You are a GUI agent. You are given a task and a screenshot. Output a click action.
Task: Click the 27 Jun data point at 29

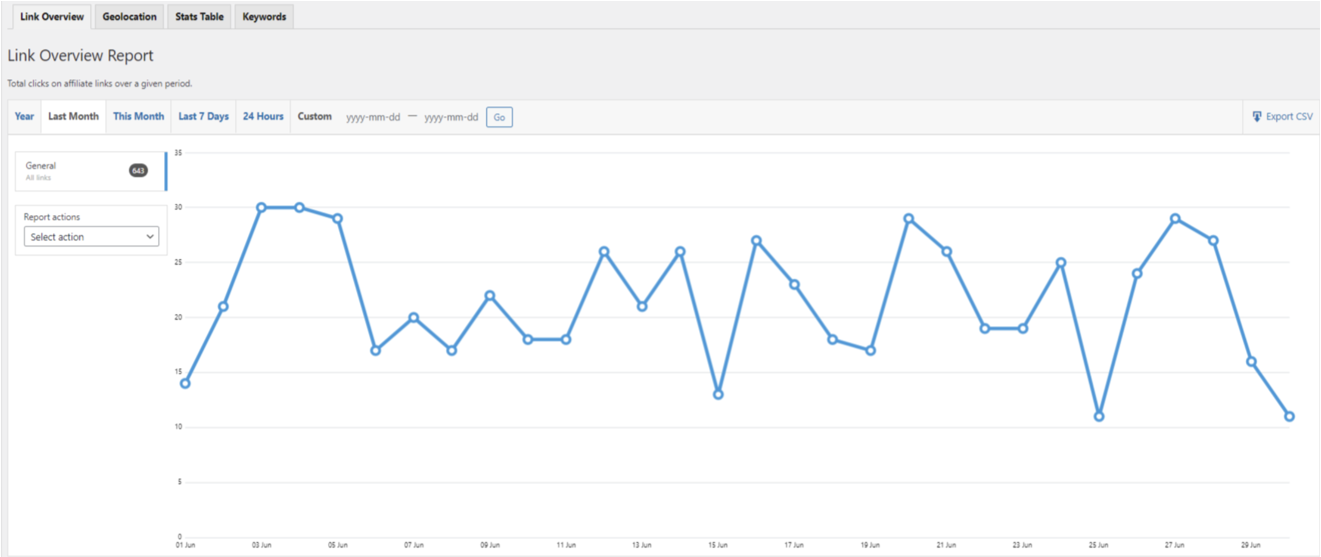[x=1175, y=218]
